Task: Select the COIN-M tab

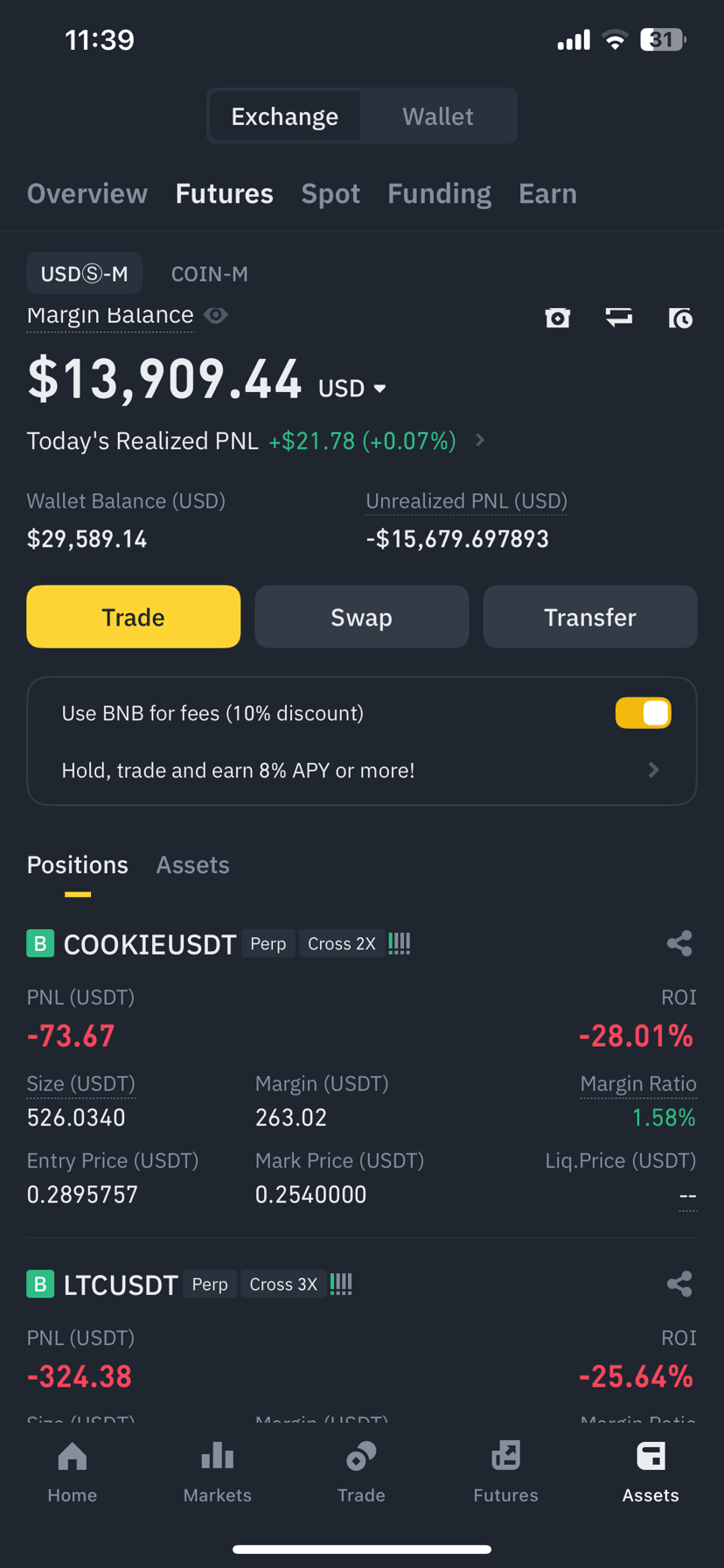Action: (210, 274)
